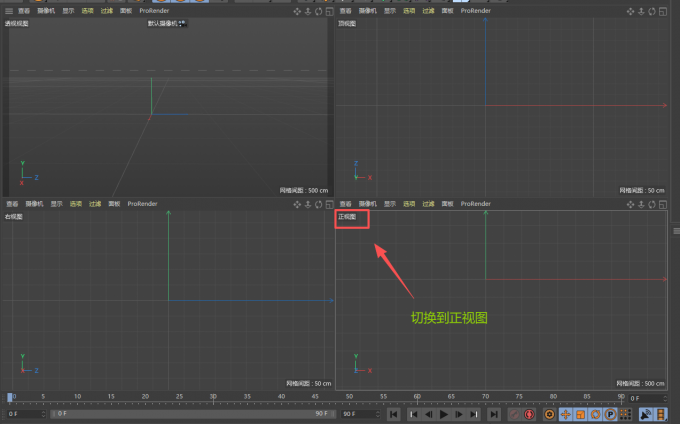Open the ProRender menu in right view
Viewport: 680px width, 424px height.
pyautogui.click(x=142, y=204)
